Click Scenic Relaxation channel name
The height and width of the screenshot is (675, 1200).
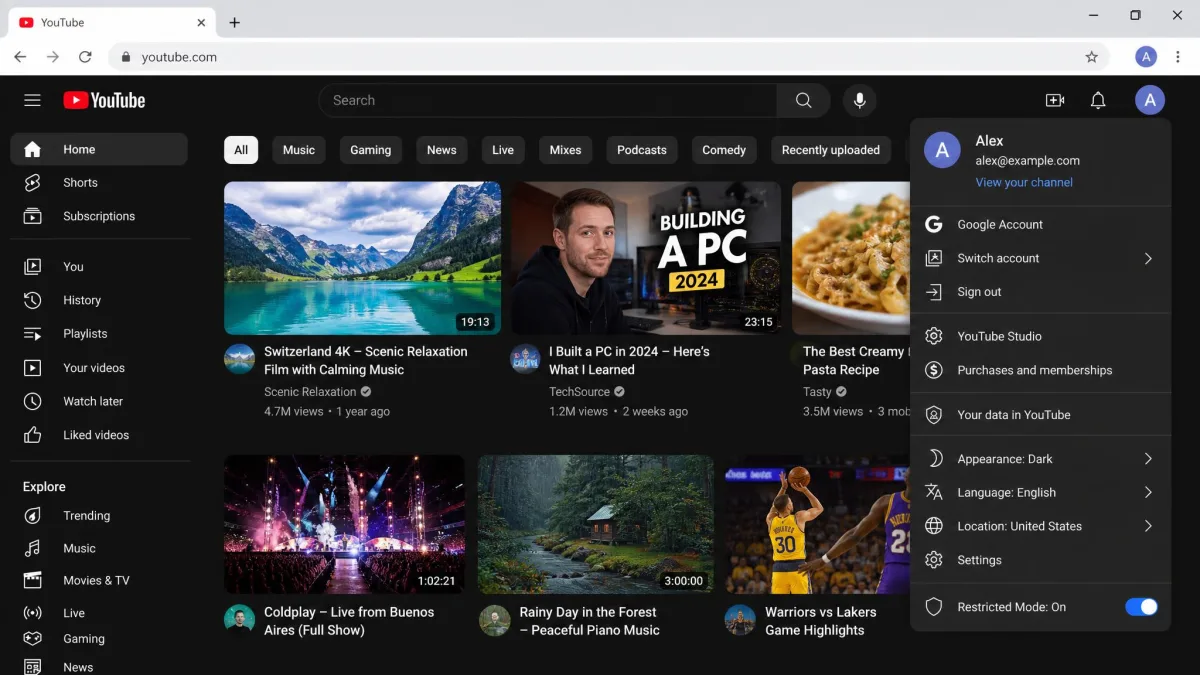pyautogui.click(x=310, y=392)
